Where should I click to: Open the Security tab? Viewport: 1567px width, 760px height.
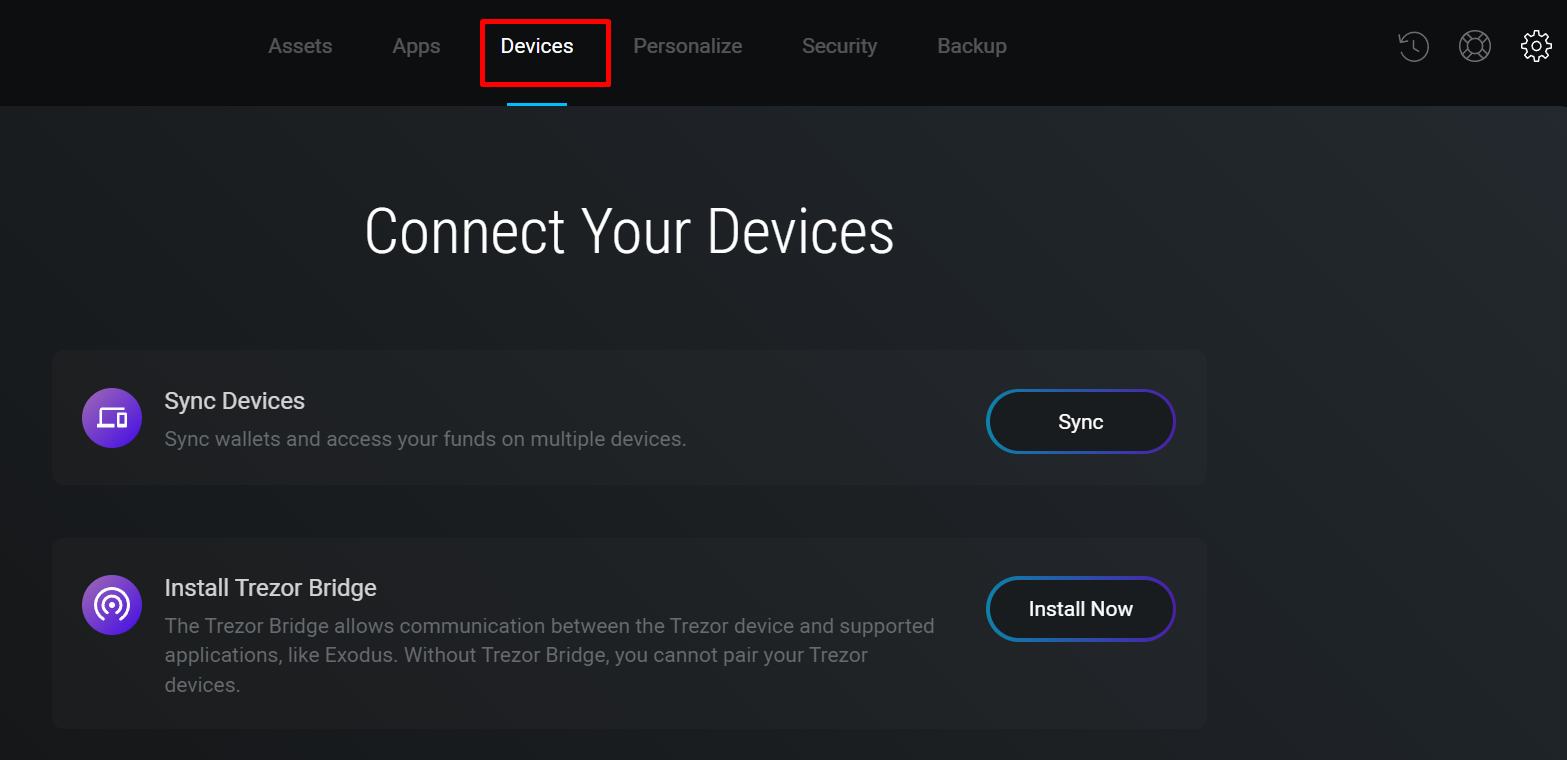point(839,46)
